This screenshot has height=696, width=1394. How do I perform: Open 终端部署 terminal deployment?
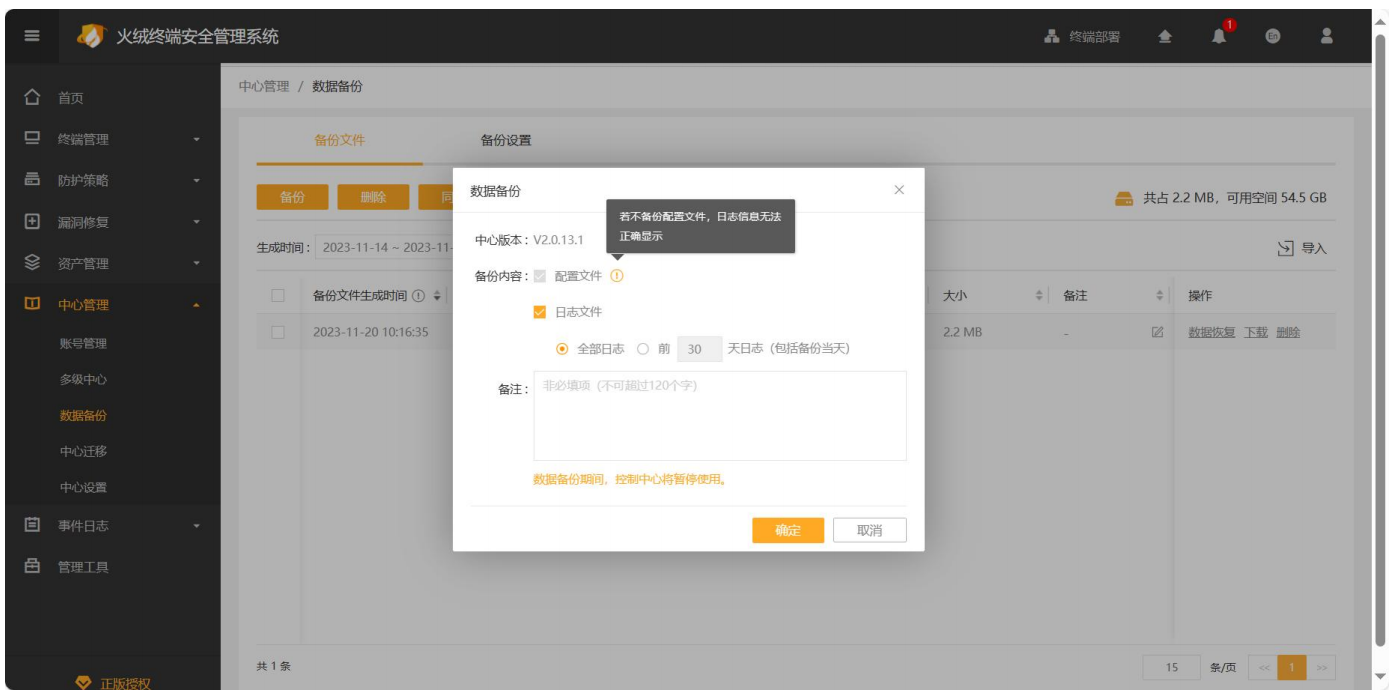coord(1083,37)
